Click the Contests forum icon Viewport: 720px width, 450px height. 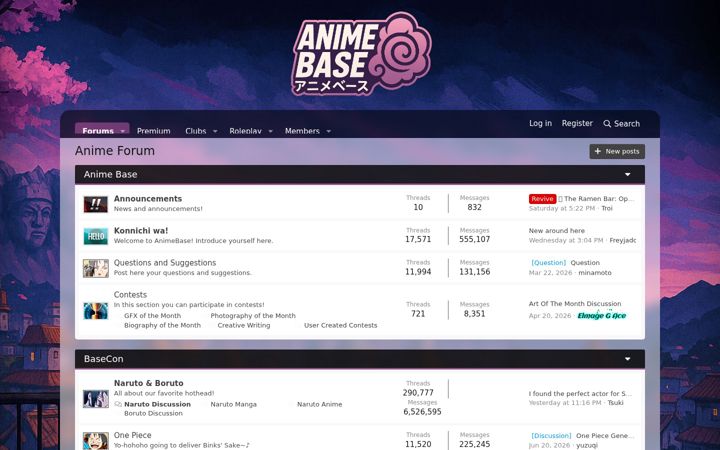96,311
